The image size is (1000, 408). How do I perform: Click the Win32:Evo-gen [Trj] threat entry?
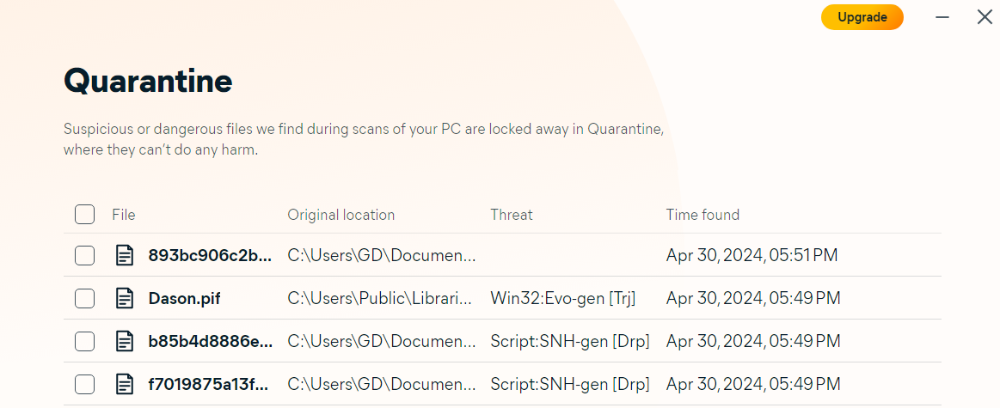click(x=563, y=298)
